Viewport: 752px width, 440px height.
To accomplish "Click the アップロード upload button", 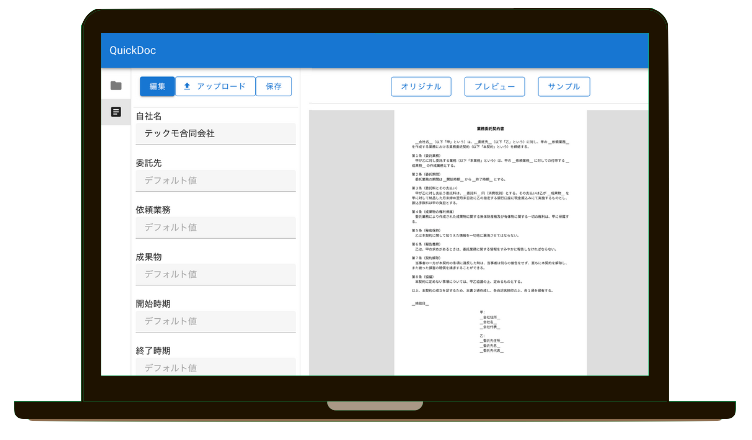I will (x=215, y=86).
